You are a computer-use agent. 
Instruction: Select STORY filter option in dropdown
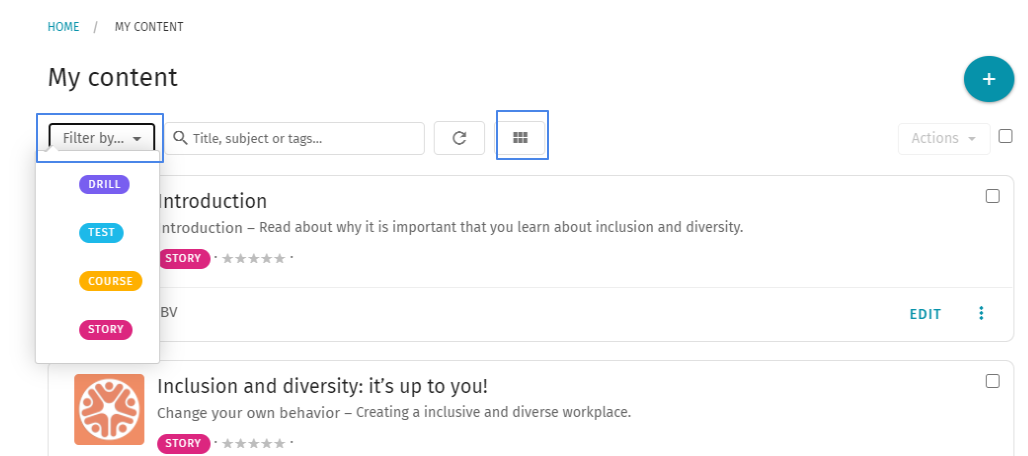[x=106, y=330]
